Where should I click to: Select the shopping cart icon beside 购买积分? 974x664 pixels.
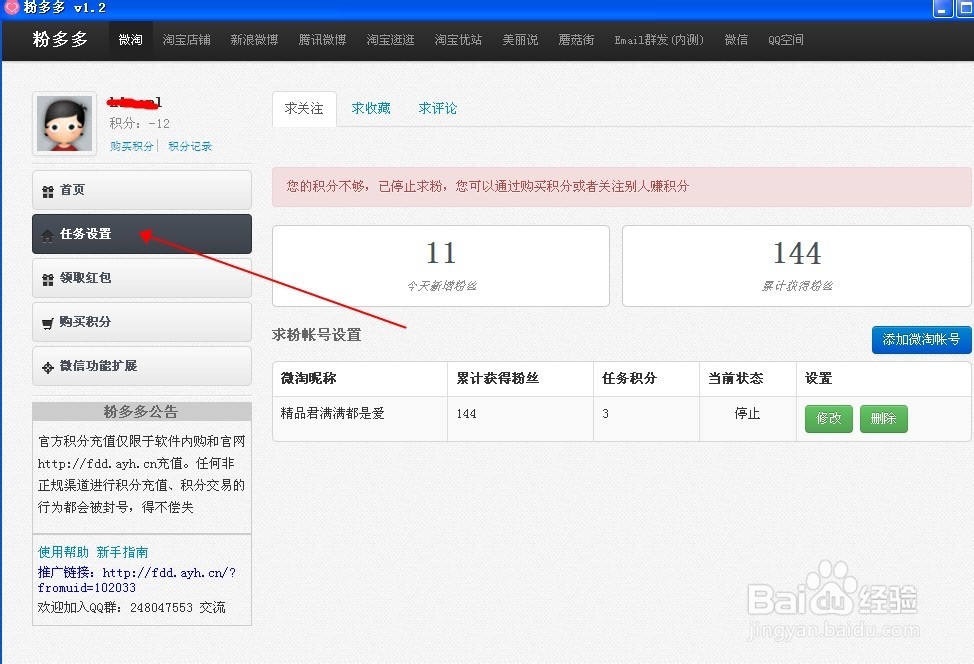pos(48,322)
